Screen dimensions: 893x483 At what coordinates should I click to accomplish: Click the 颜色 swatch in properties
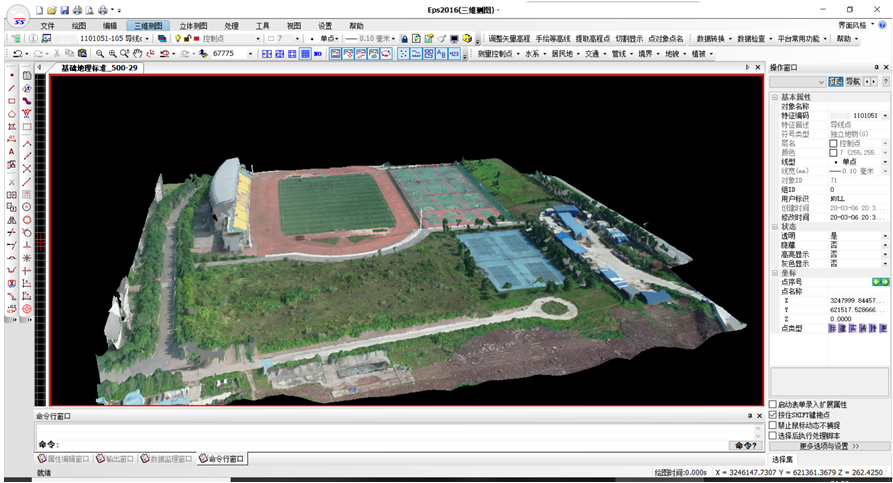[x=833, y=153]
